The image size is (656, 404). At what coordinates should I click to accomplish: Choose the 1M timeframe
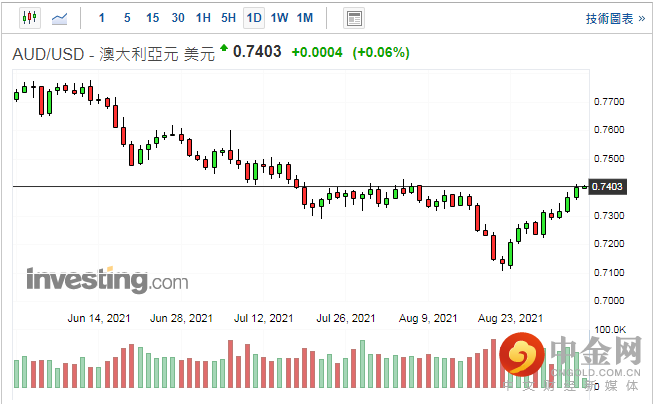point(305,18)
